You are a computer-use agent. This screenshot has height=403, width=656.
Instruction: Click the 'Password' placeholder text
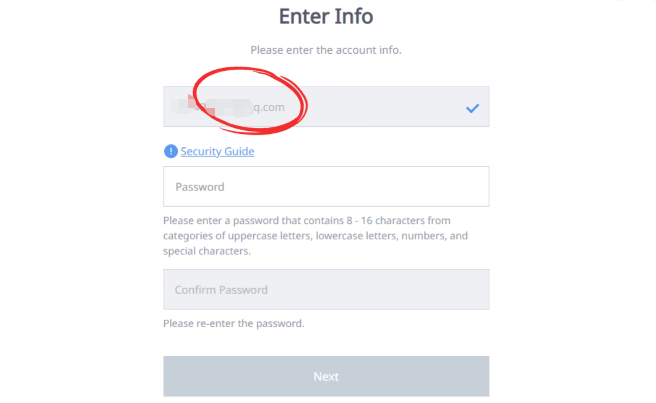point(200,187)
